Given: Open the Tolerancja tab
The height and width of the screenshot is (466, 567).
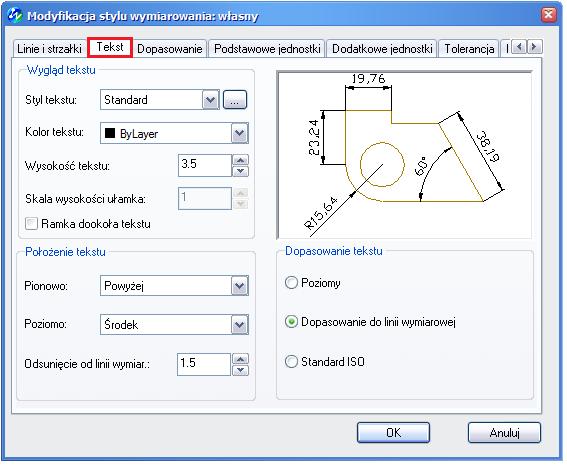Looking at the screenshot, I should pos(469,49).
